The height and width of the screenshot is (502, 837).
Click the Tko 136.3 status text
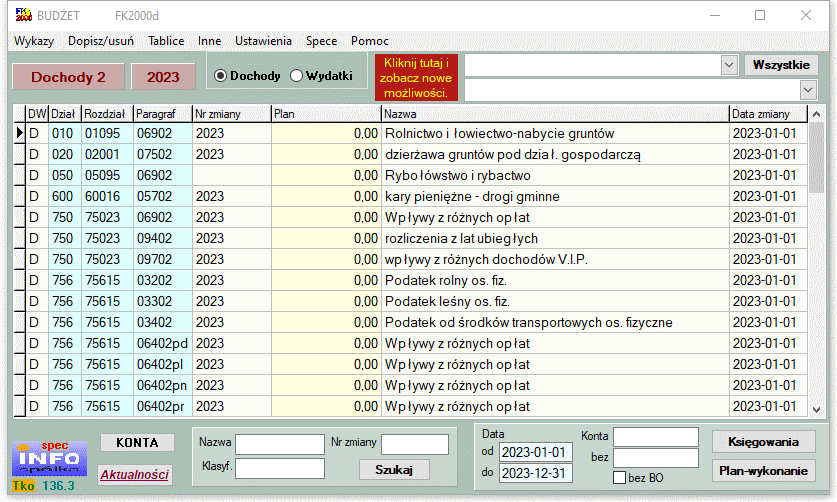[44, 485]
